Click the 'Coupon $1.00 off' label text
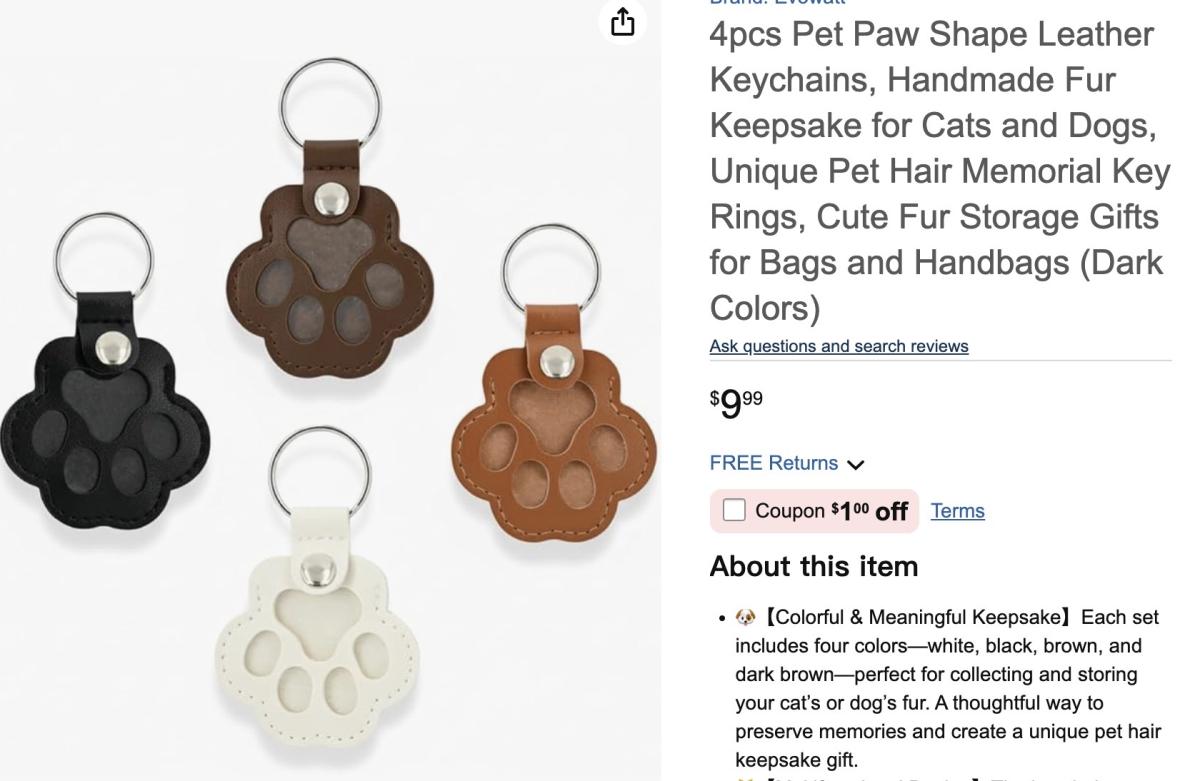The width and height of the screenshot is (1200, 781). 831,511
